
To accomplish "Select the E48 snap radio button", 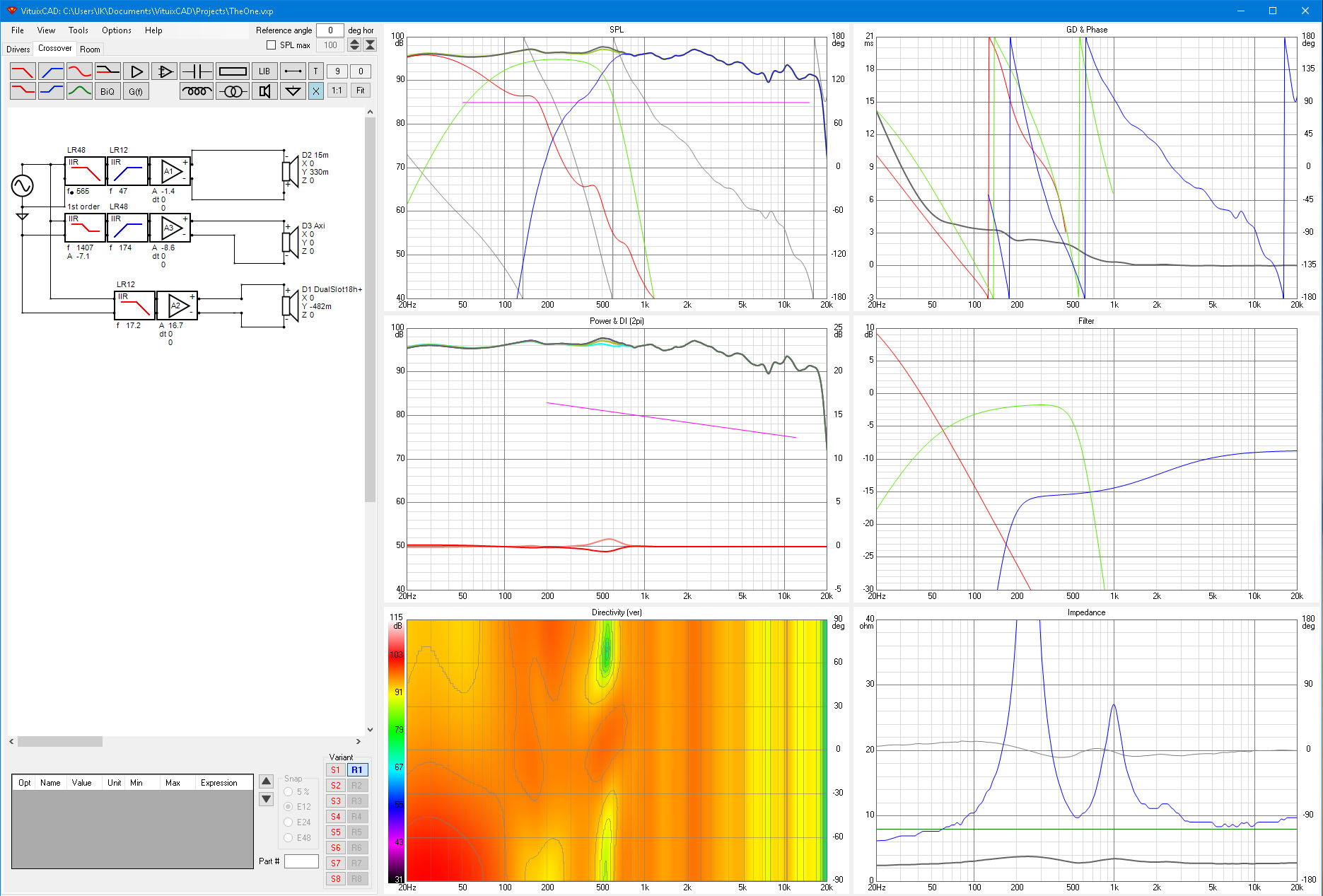I will click(289, 838).
